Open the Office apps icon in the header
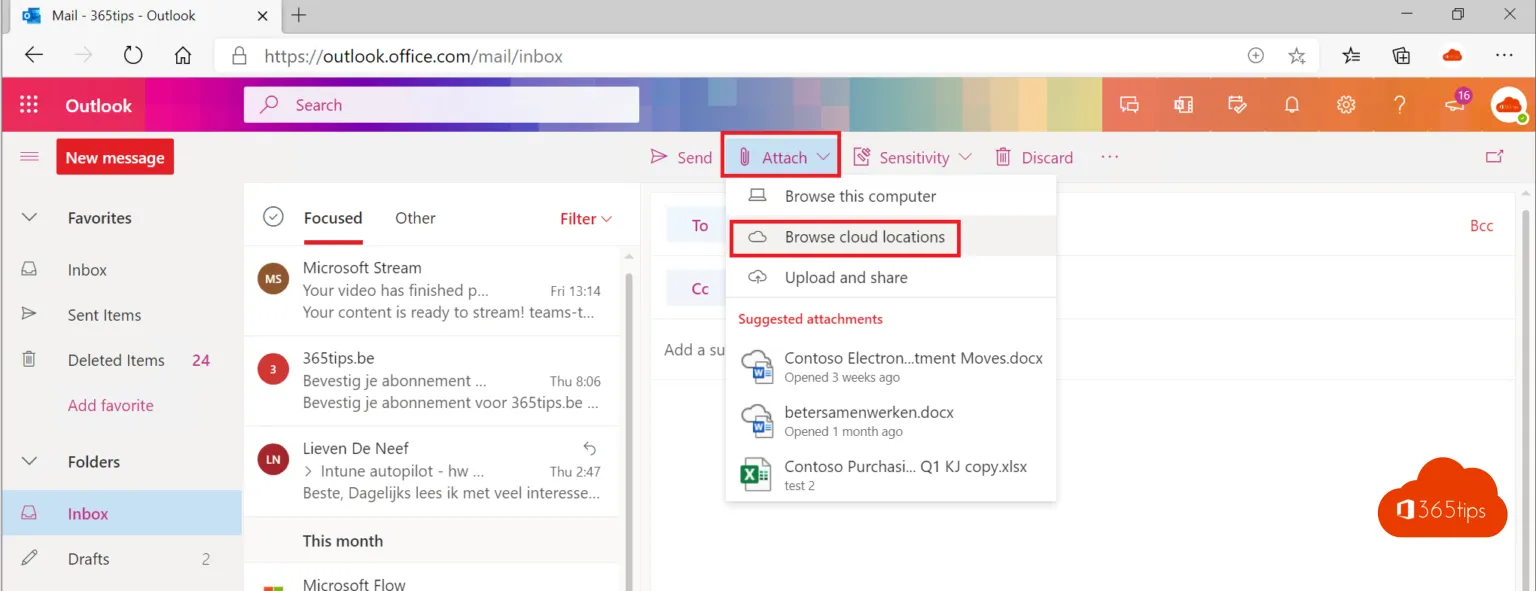1536x591 pixels. point(1183,105)
